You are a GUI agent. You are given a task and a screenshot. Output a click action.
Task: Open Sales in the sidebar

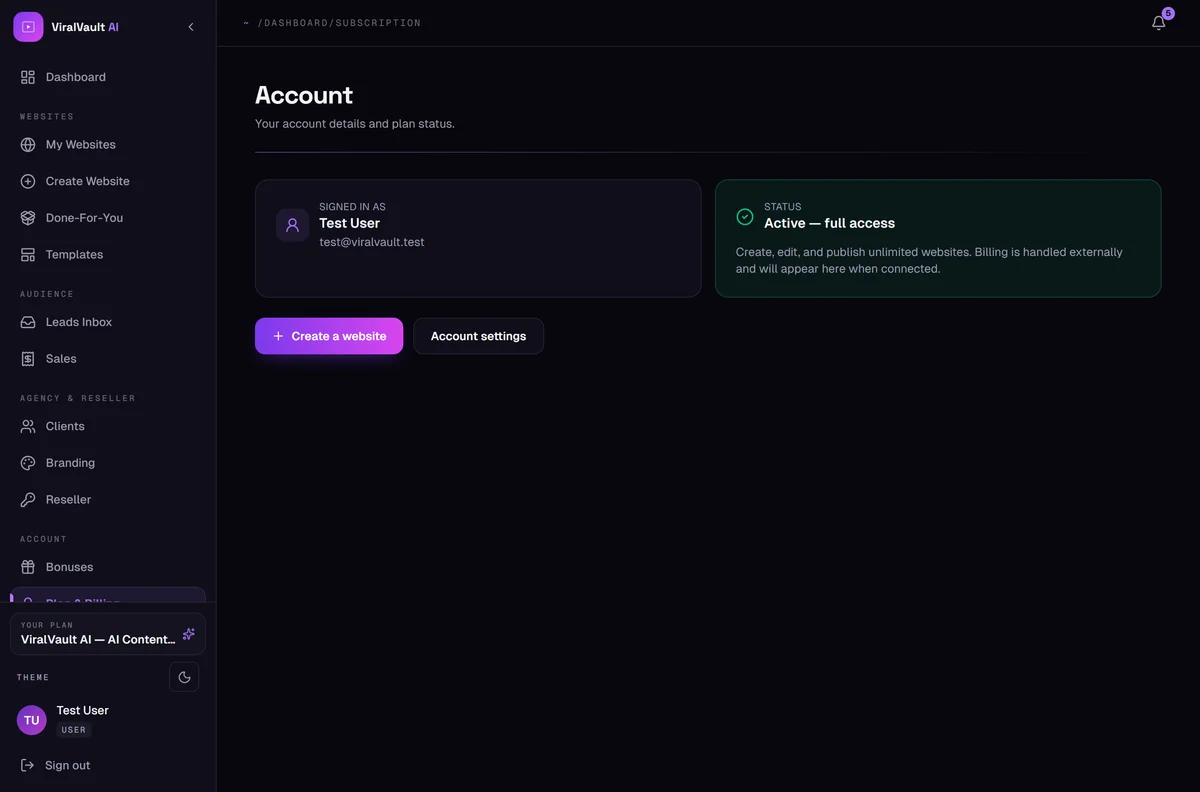coord(108,359)
